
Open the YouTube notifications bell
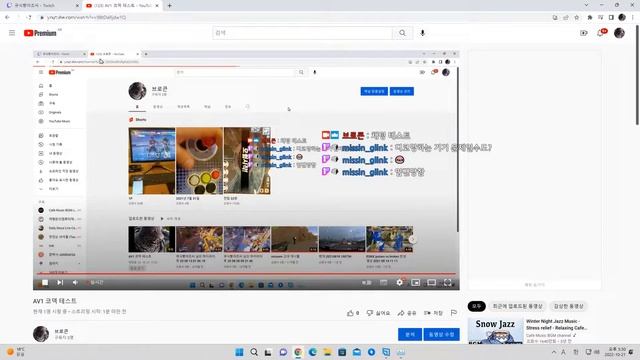pyautogui.click(x=600, y=33)
